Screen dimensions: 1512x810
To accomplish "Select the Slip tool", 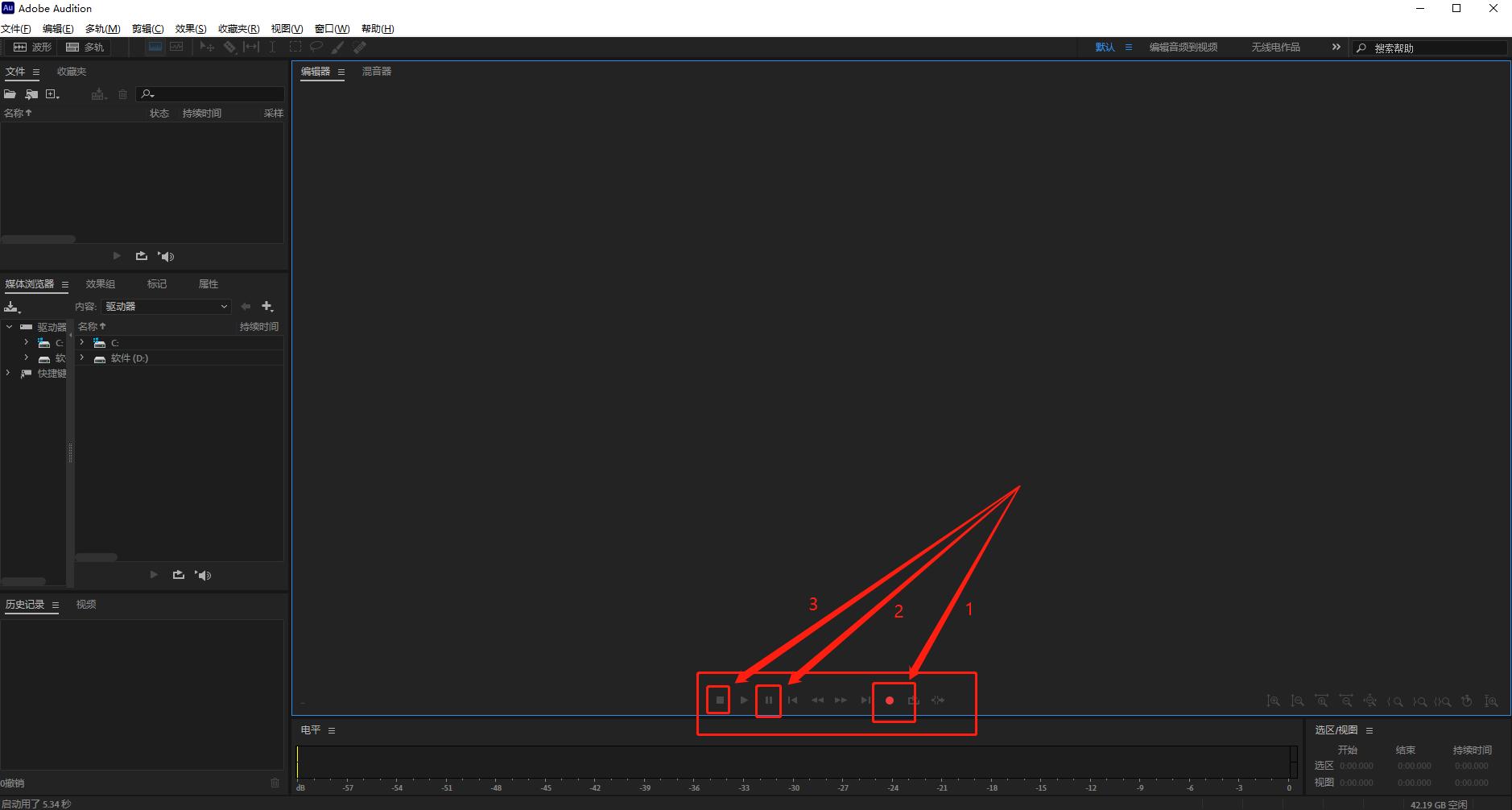I will tap(251, 48).
